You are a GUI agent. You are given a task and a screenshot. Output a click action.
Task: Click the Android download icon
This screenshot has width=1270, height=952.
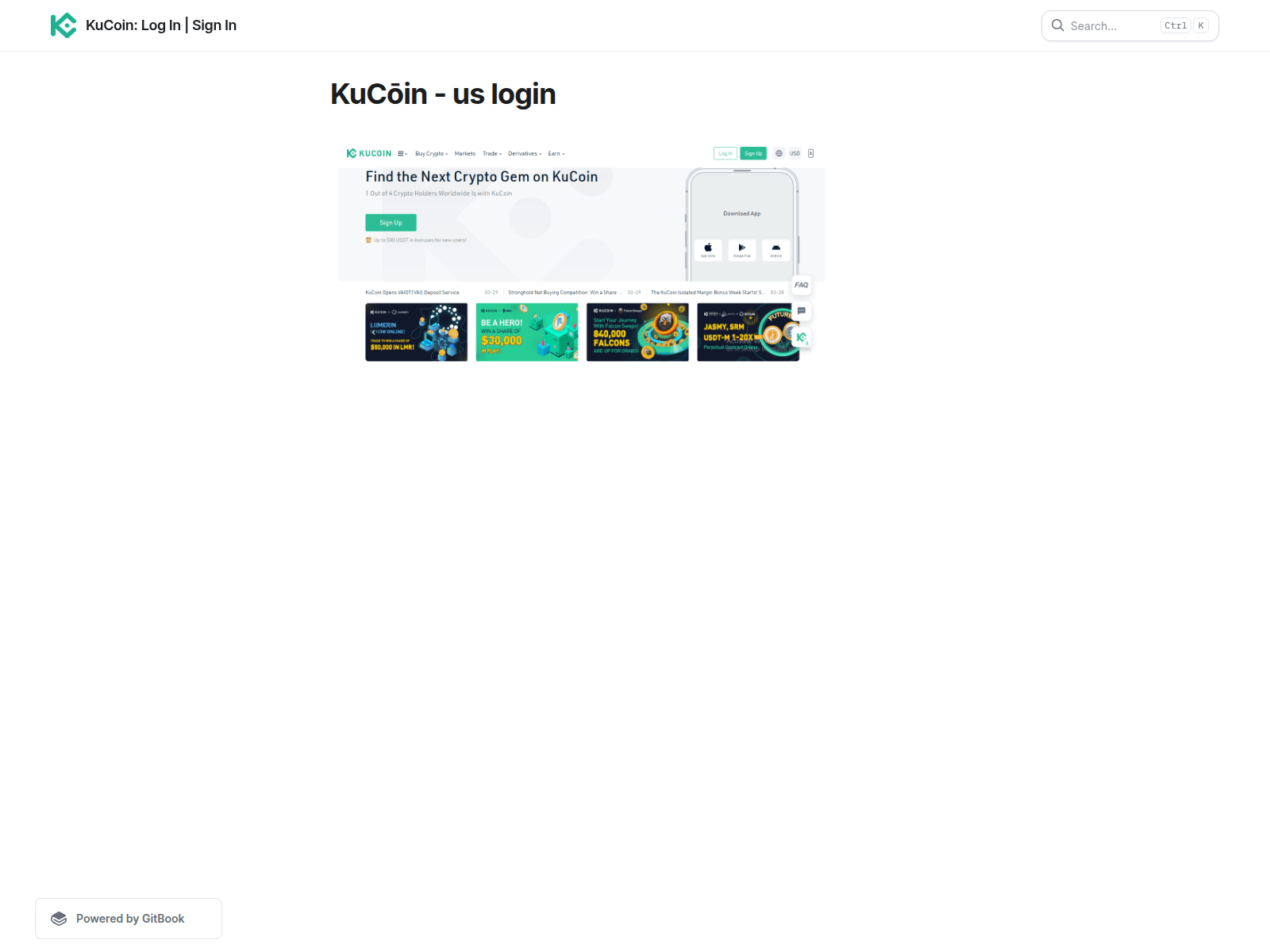click(x=776, y=250)
